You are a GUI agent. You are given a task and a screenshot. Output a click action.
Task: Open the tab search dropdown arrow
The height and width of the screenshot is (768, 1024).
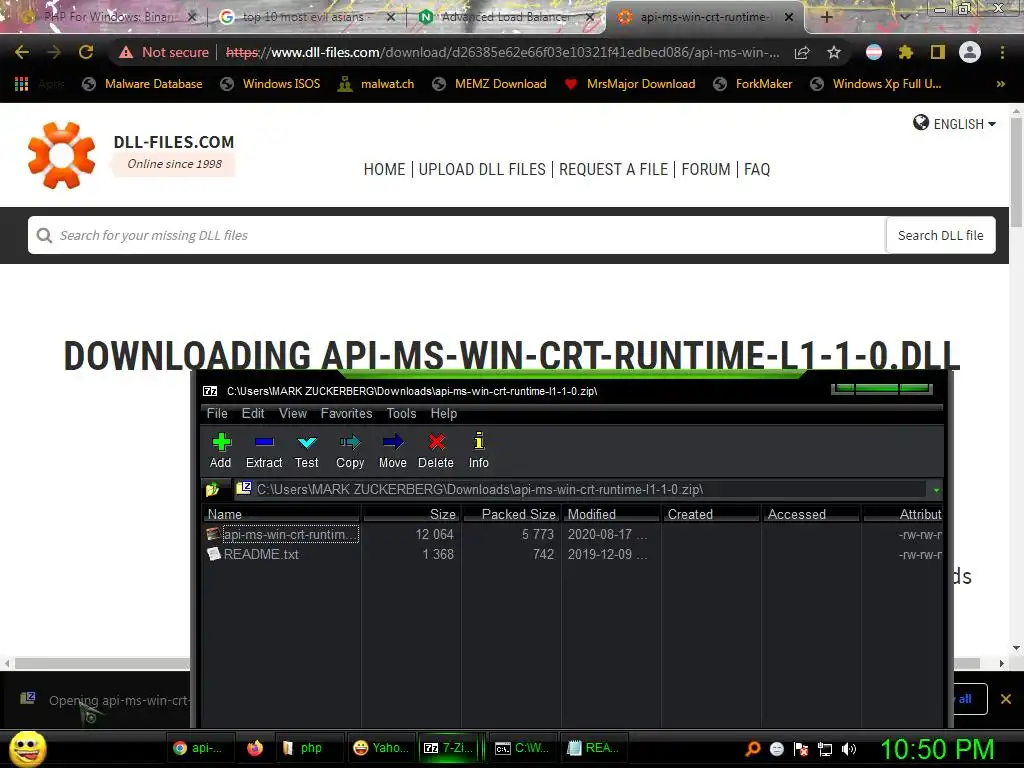coord(905,17)
